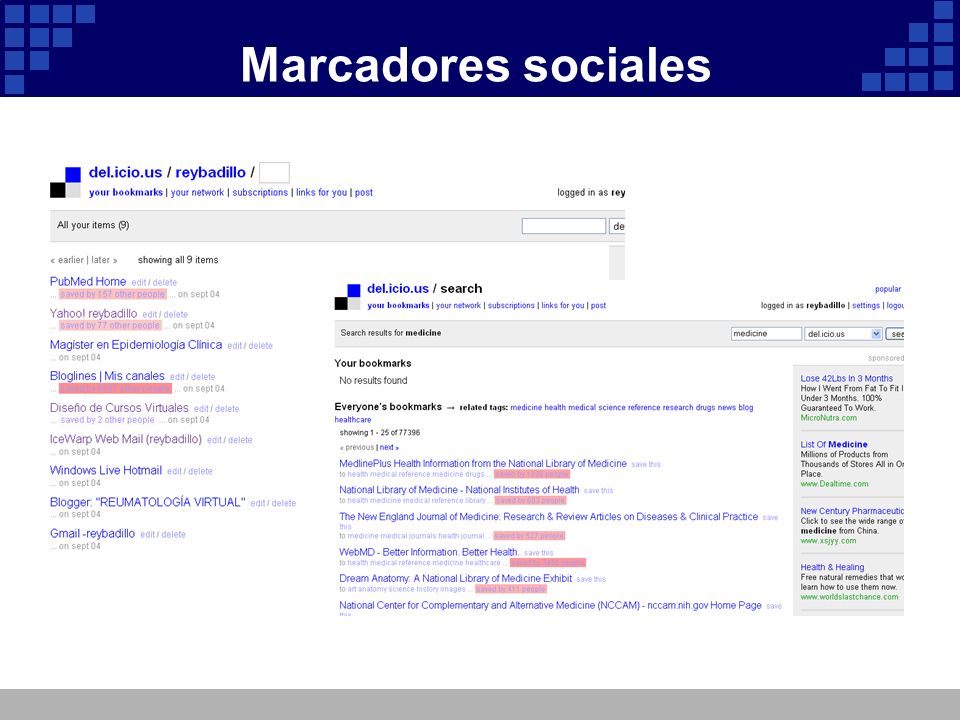Open sponsored ad 'List Of Medicine'
This screenshot has width=960, height=720.
click(x=834, y=444)
